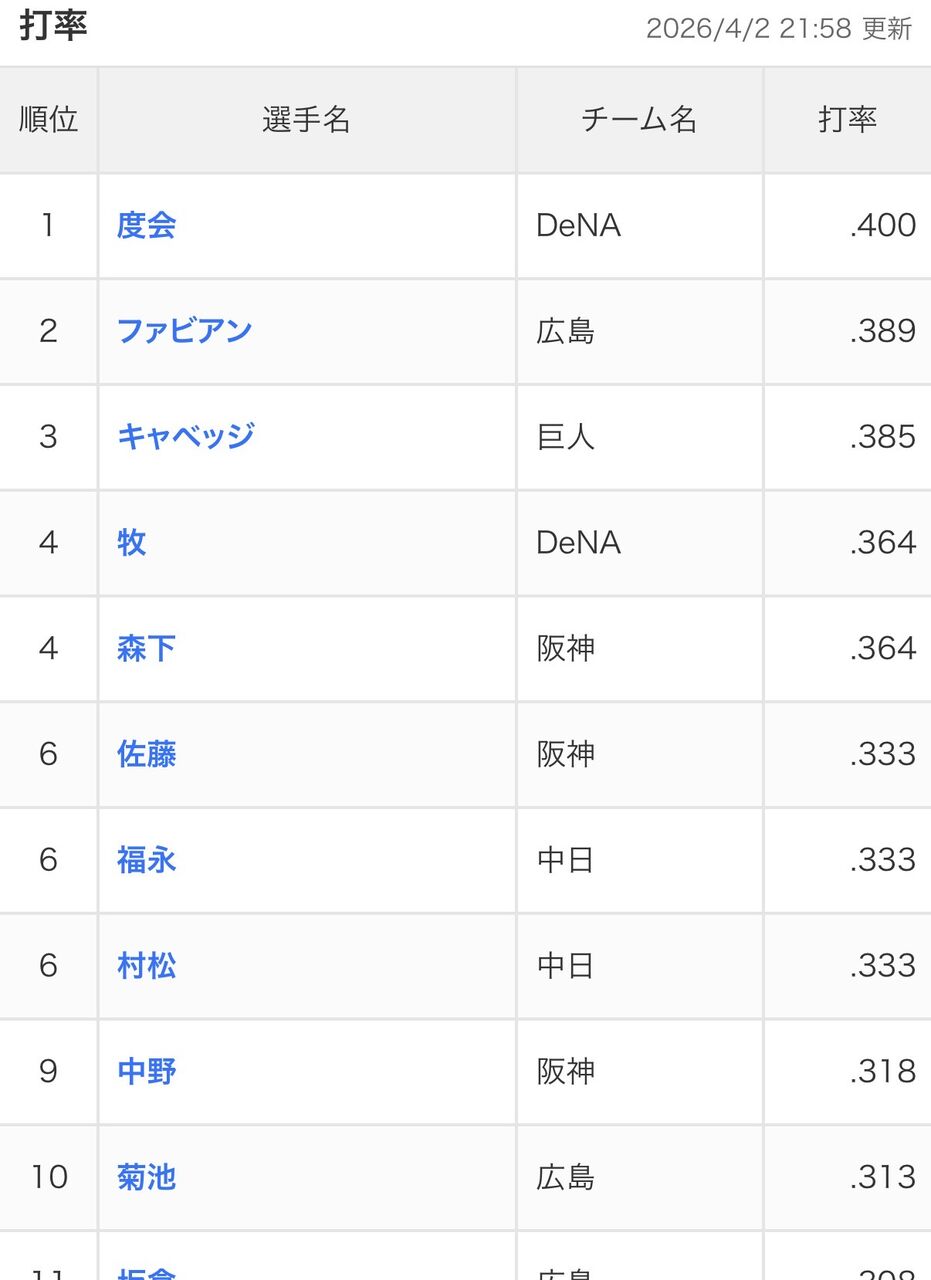Click the チーム名 column header

639,120
